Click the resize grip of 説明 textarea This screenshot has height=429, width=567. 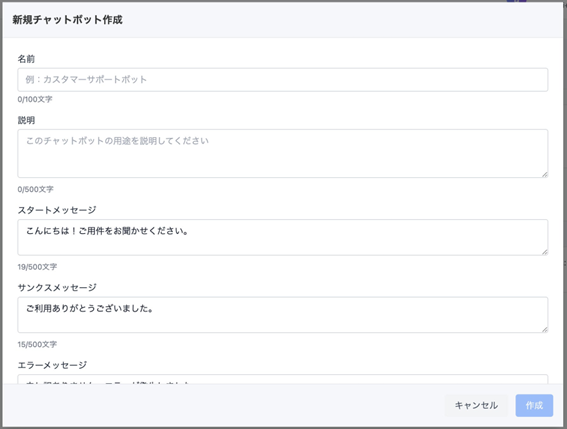point(545,174)
